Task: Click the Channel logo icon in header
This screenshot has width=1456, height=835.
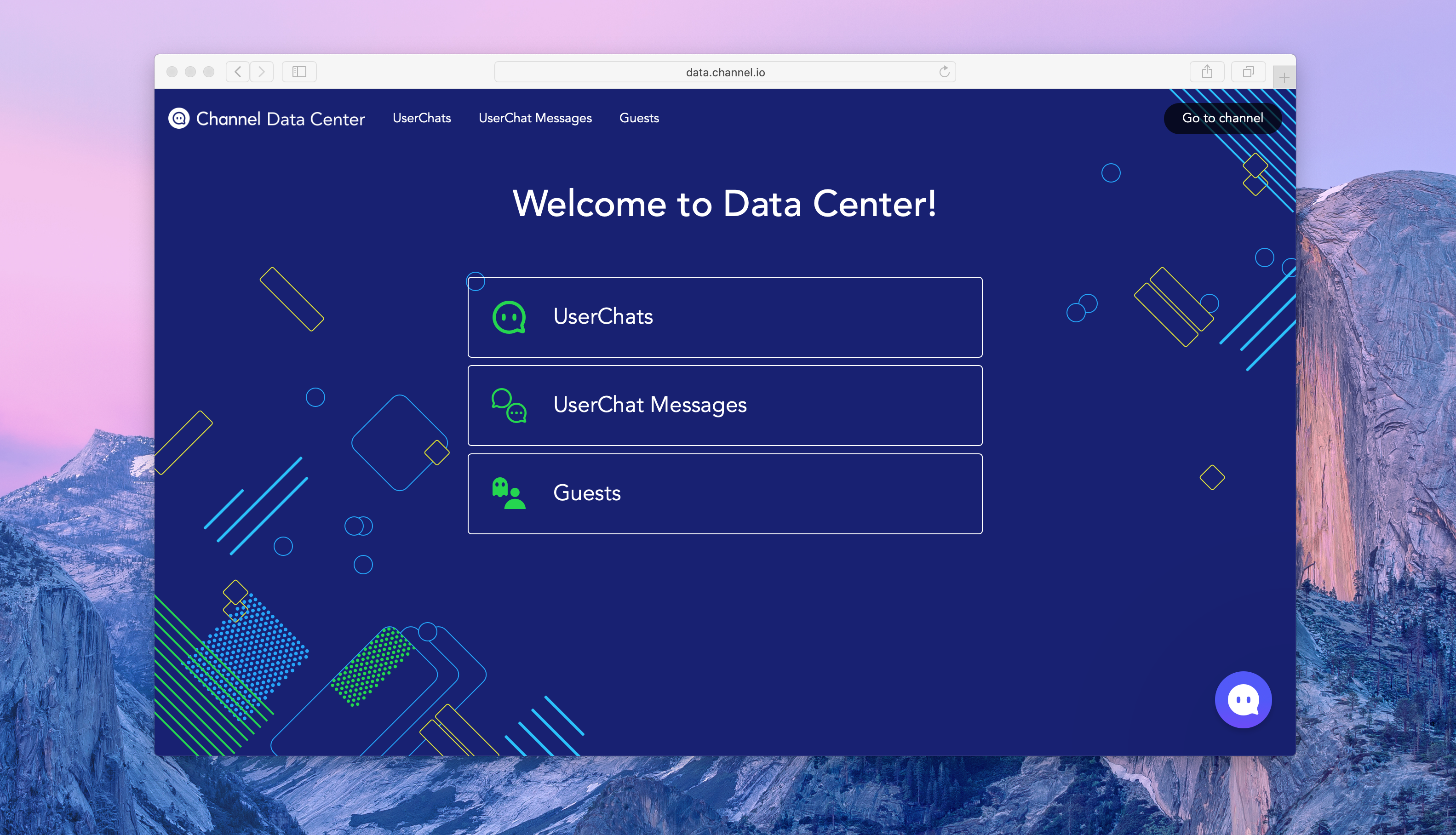Action: [179, 118]
